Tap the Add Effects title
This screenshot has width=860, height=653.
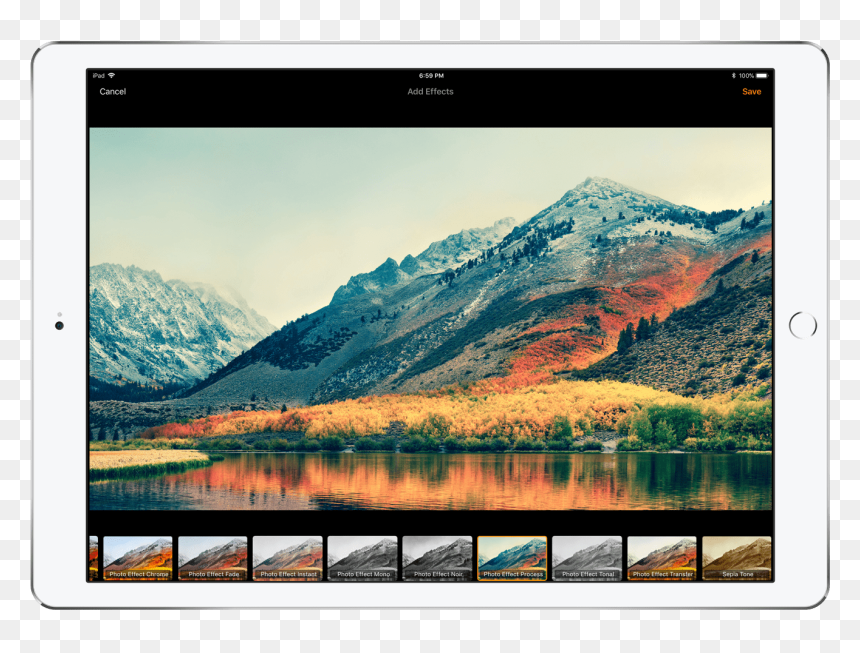[x=431, y=92]
